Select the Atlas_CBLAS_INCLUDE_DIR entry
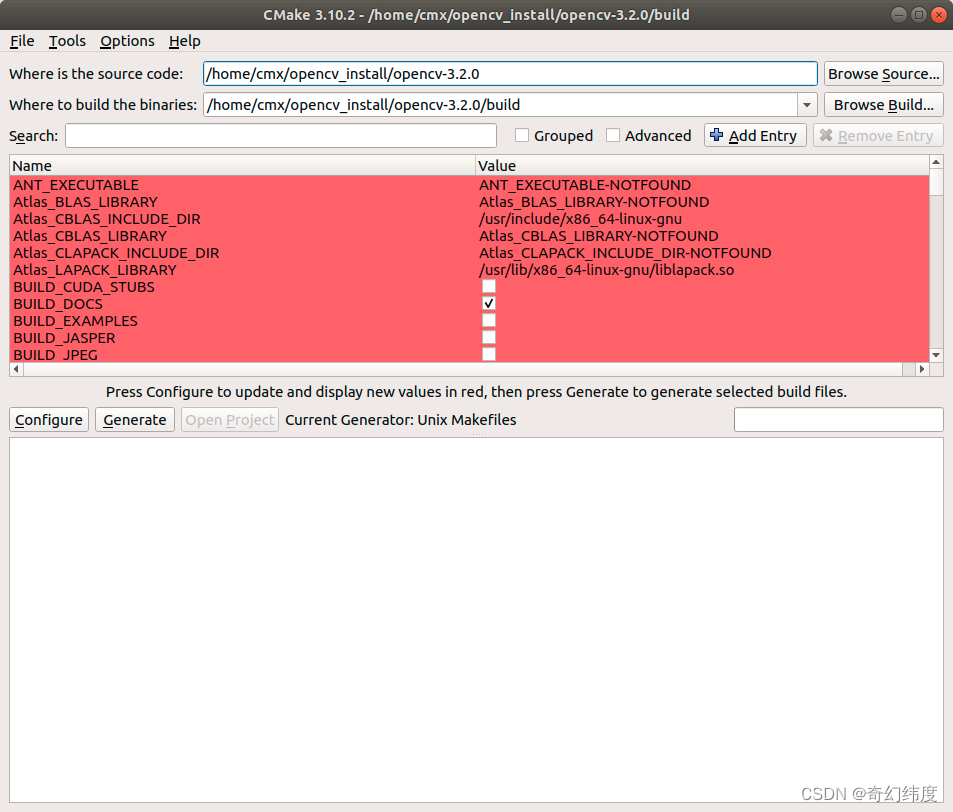The image size is (953, 812). point(106,219)
